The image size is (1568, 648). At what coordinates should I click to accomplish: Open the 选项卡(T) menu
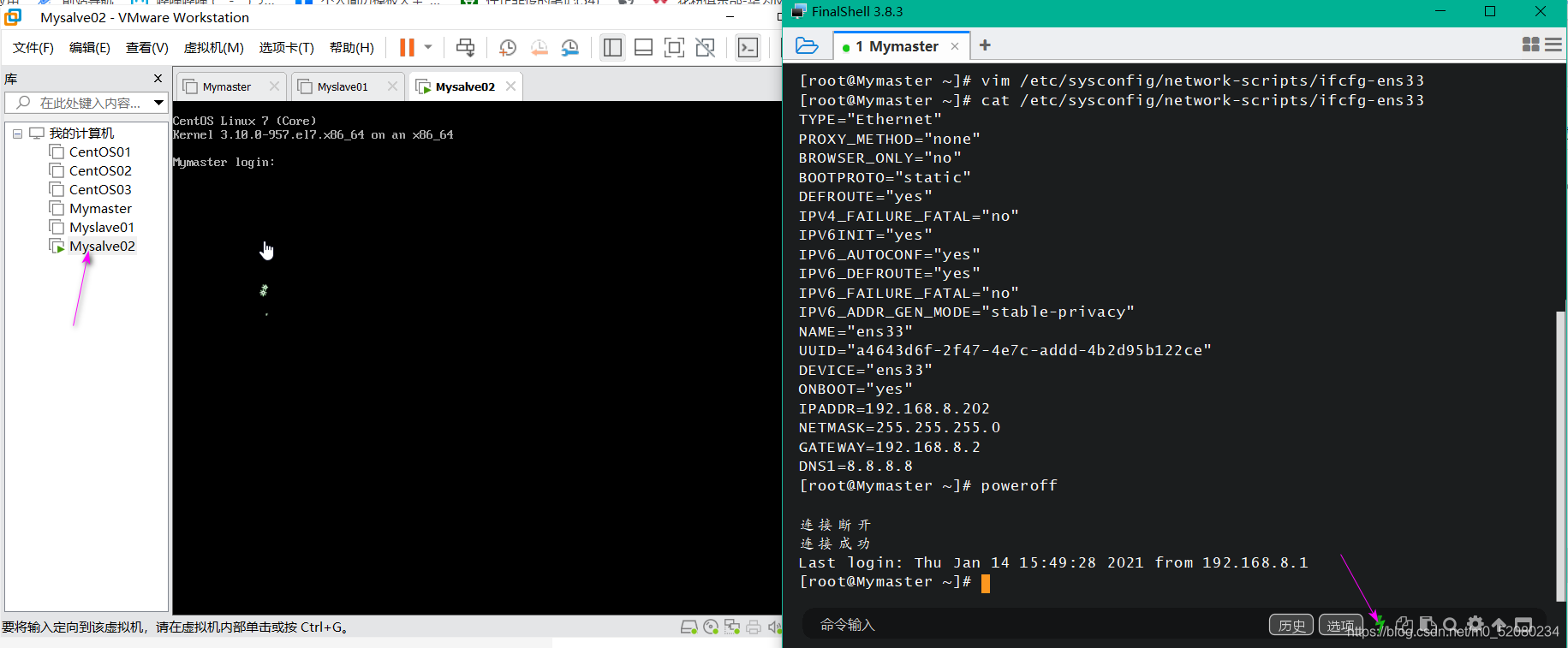click(x=286, y=47)
